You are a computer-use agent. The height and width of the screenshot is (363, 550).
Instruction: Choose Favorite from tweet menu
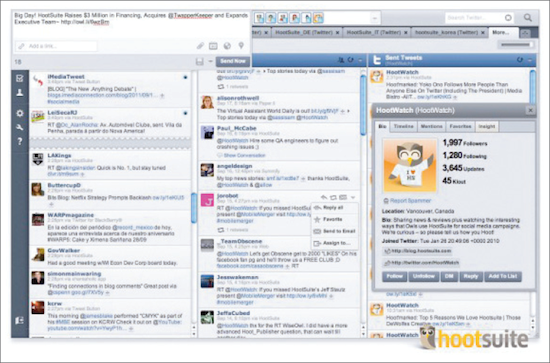pos(333,219)
